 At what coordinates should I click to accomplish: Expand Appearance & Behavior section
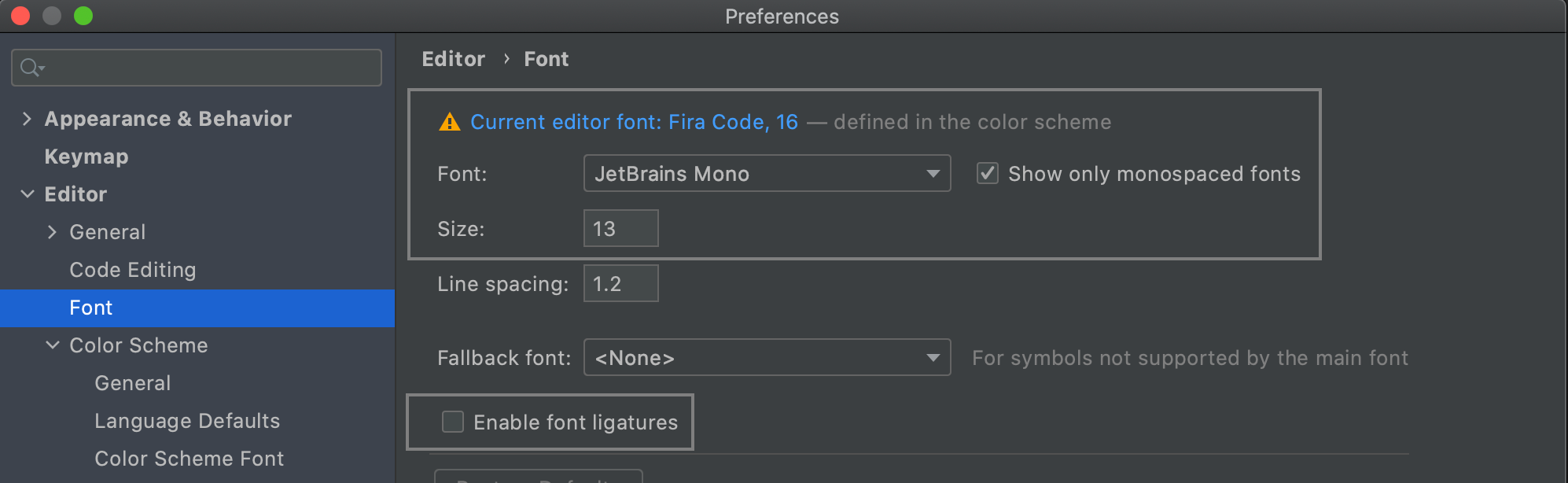click(27, 119)
